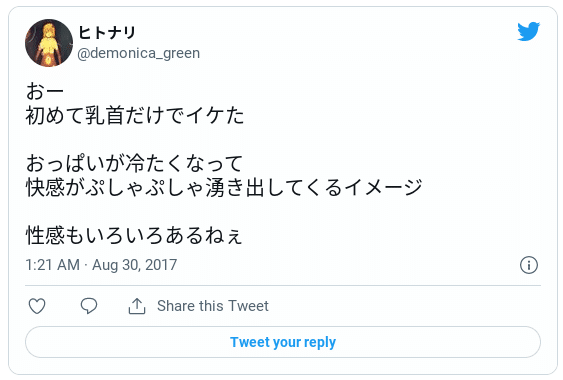Click the Tweet your reply button
Image resolution: width=563 pixels, height=380 pixels.
(x=283, y=342)
